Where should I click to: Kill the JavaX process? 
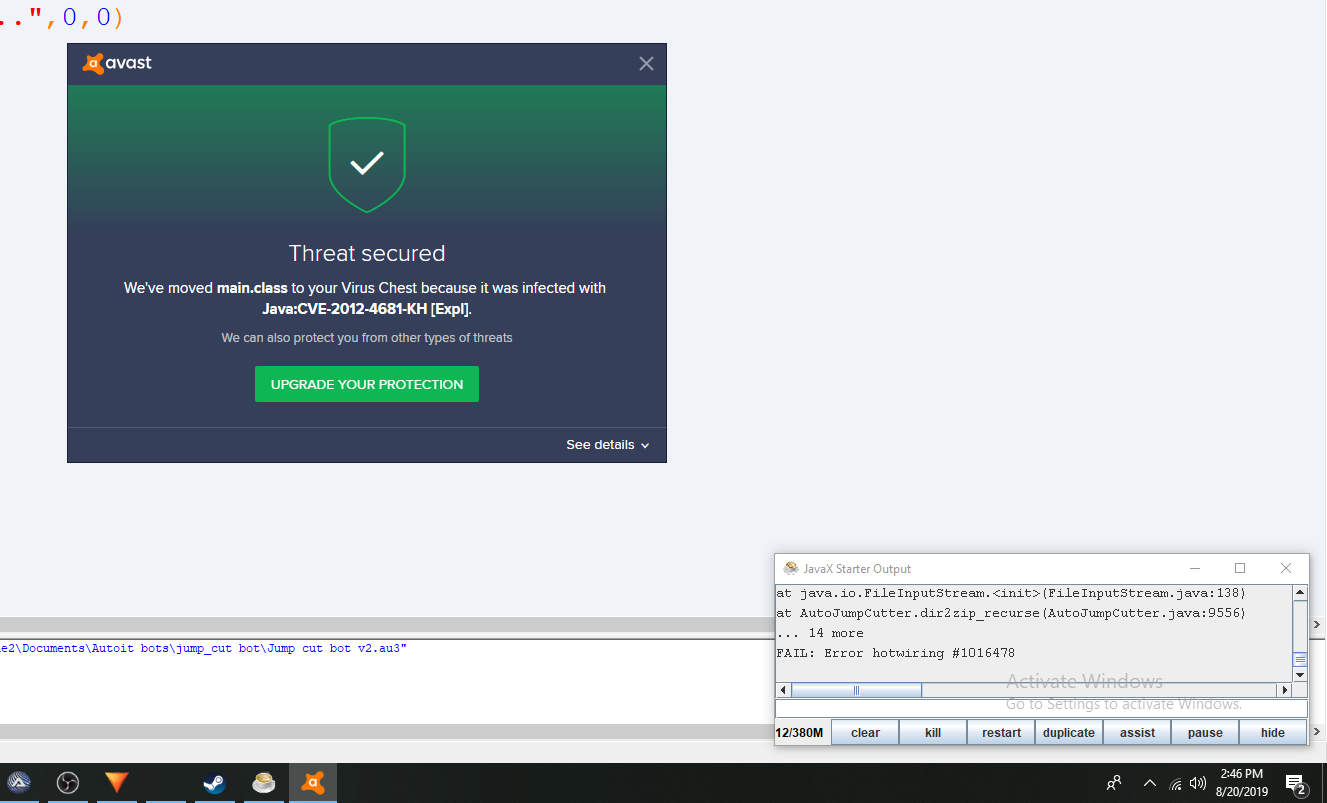point(933,733)
